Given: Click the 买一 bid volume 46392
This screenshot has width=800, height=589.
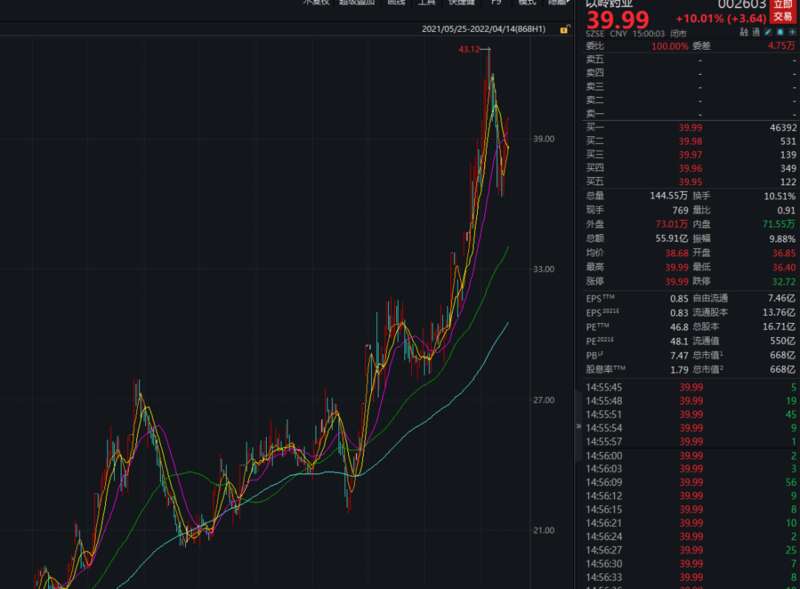Looking at the screenshot, I should [x=783, y=128].
